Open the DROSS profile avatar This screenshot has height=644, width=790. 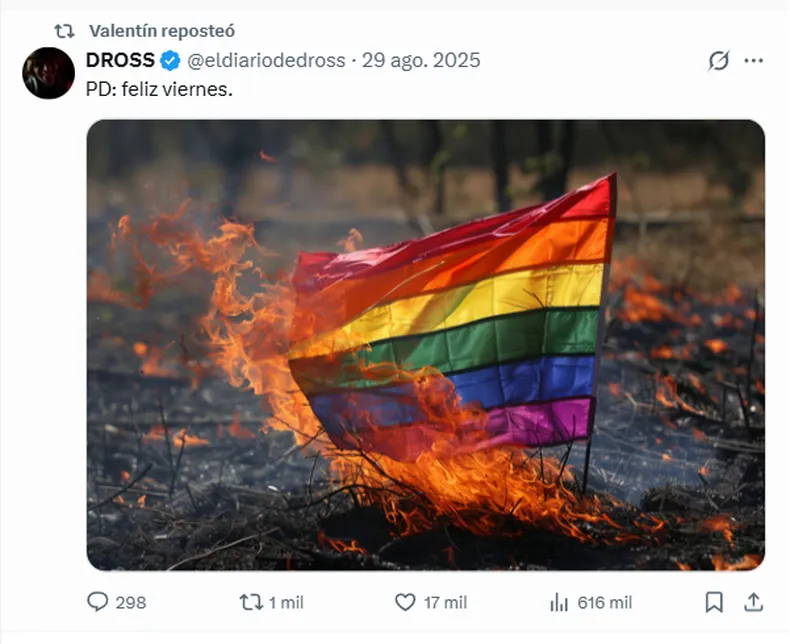click(x=48, y=73)
